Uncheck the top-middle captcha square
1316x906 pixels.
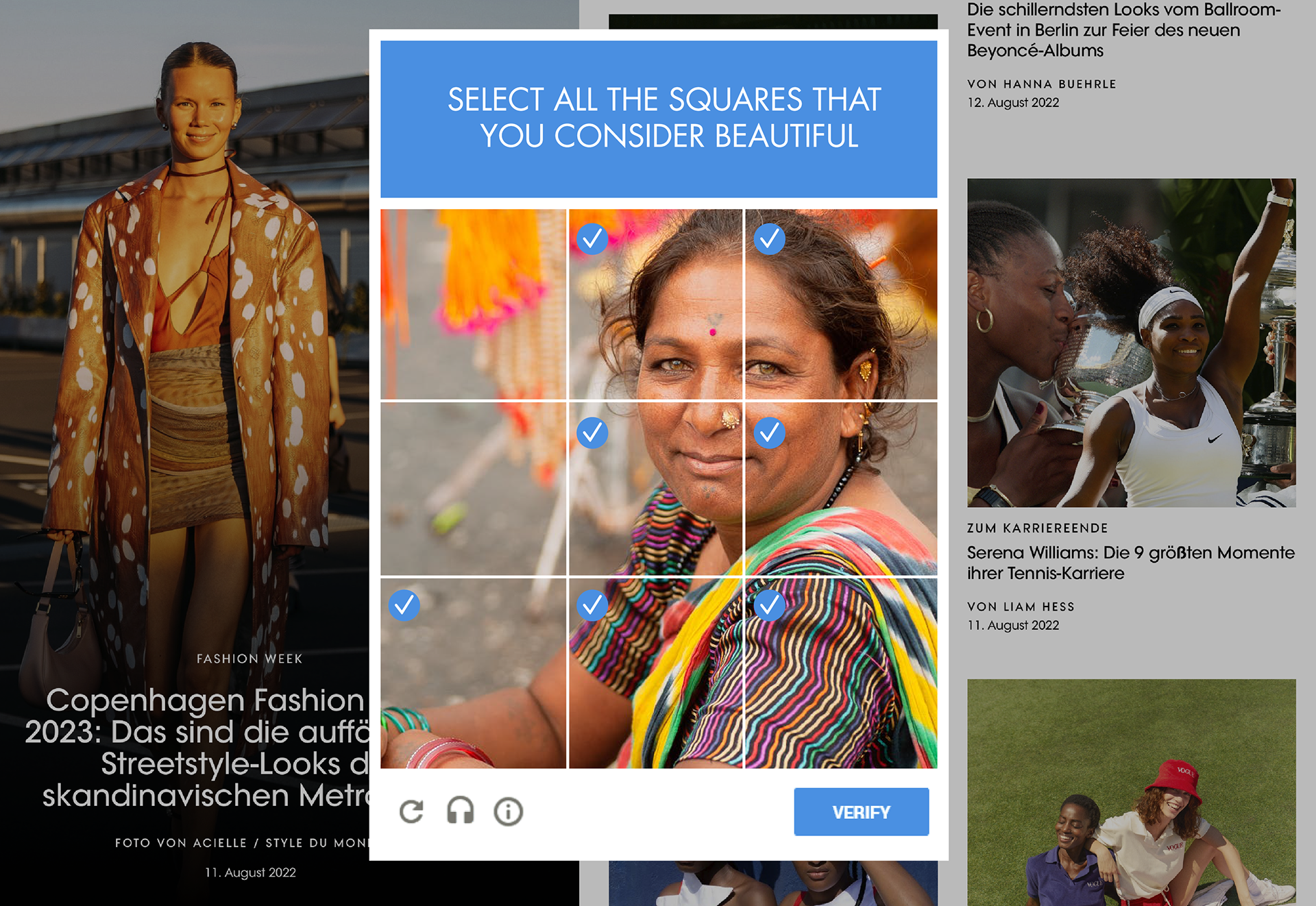pyautogui.click(x=655, y=304)
